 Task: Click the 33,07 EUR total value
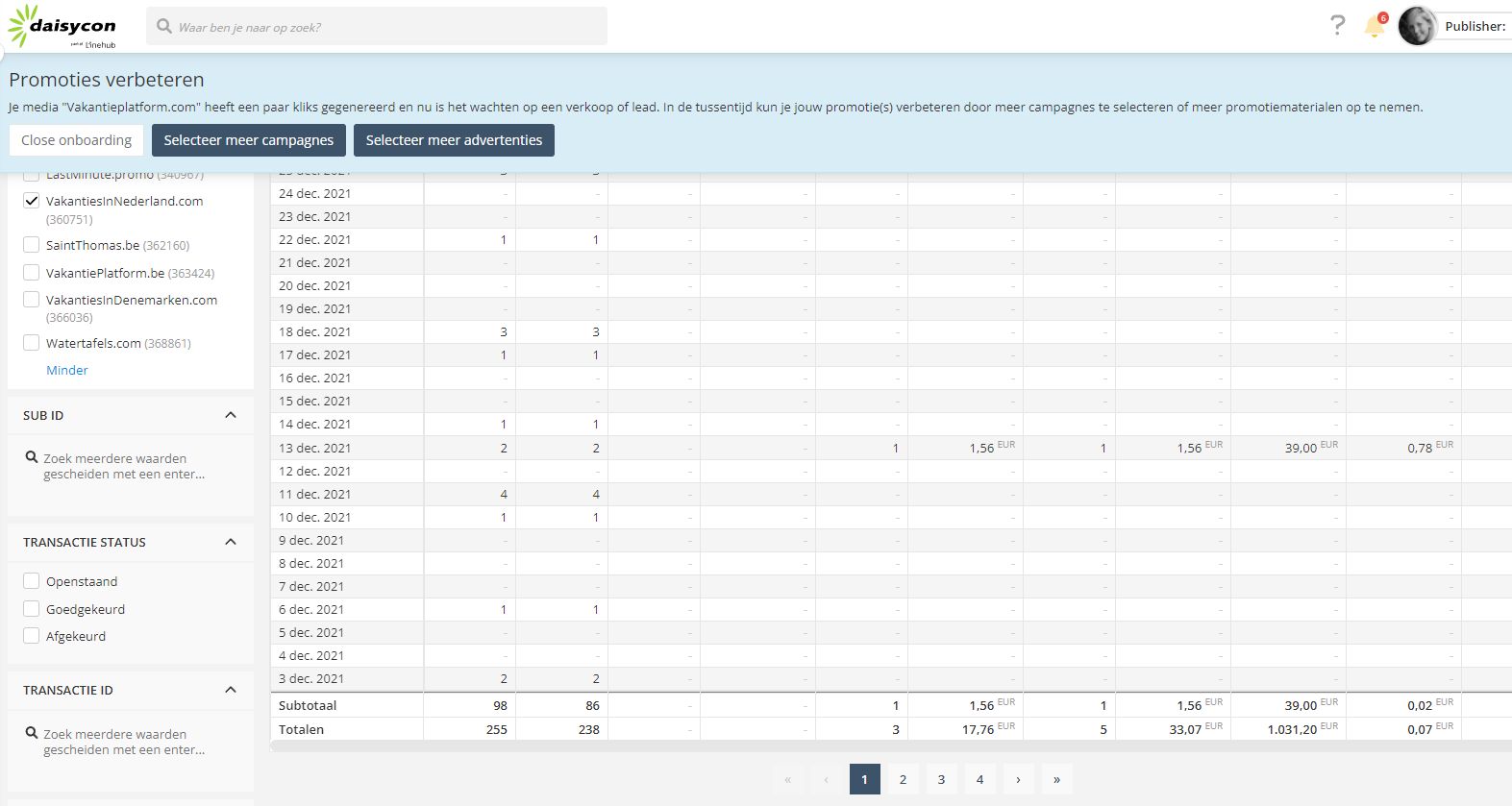coord(1196,728)
